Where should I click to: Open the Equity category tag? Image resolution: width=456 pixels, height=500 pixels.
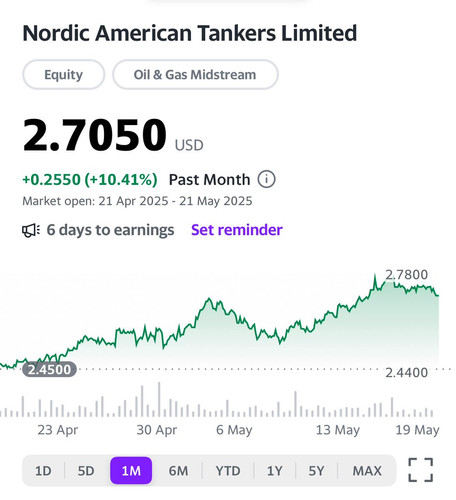[64, 74]
